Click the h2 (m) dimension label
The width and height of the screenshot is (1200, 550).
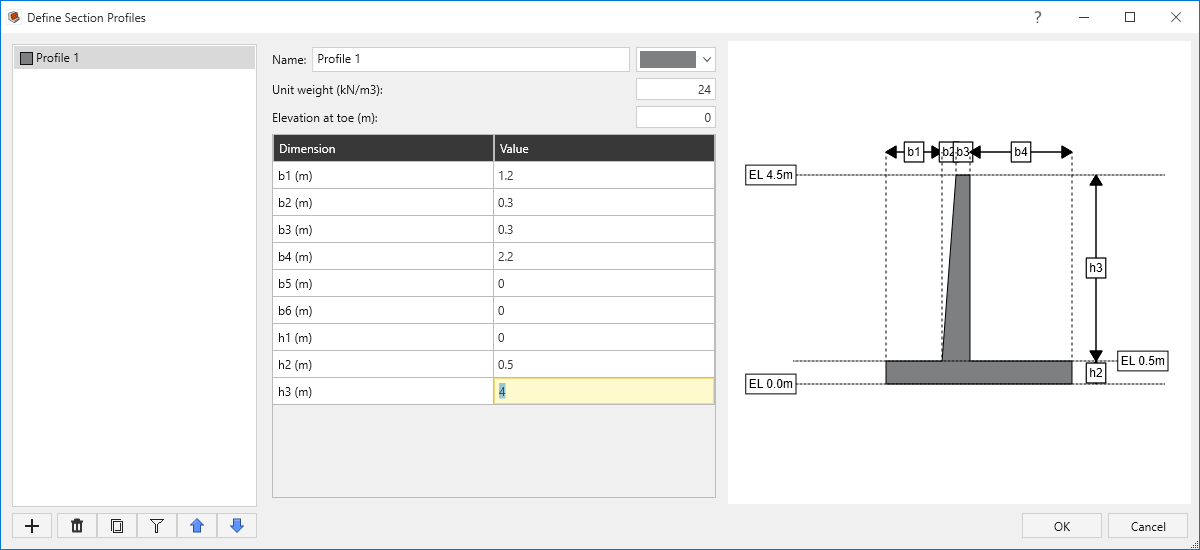[x=296, y=365]
